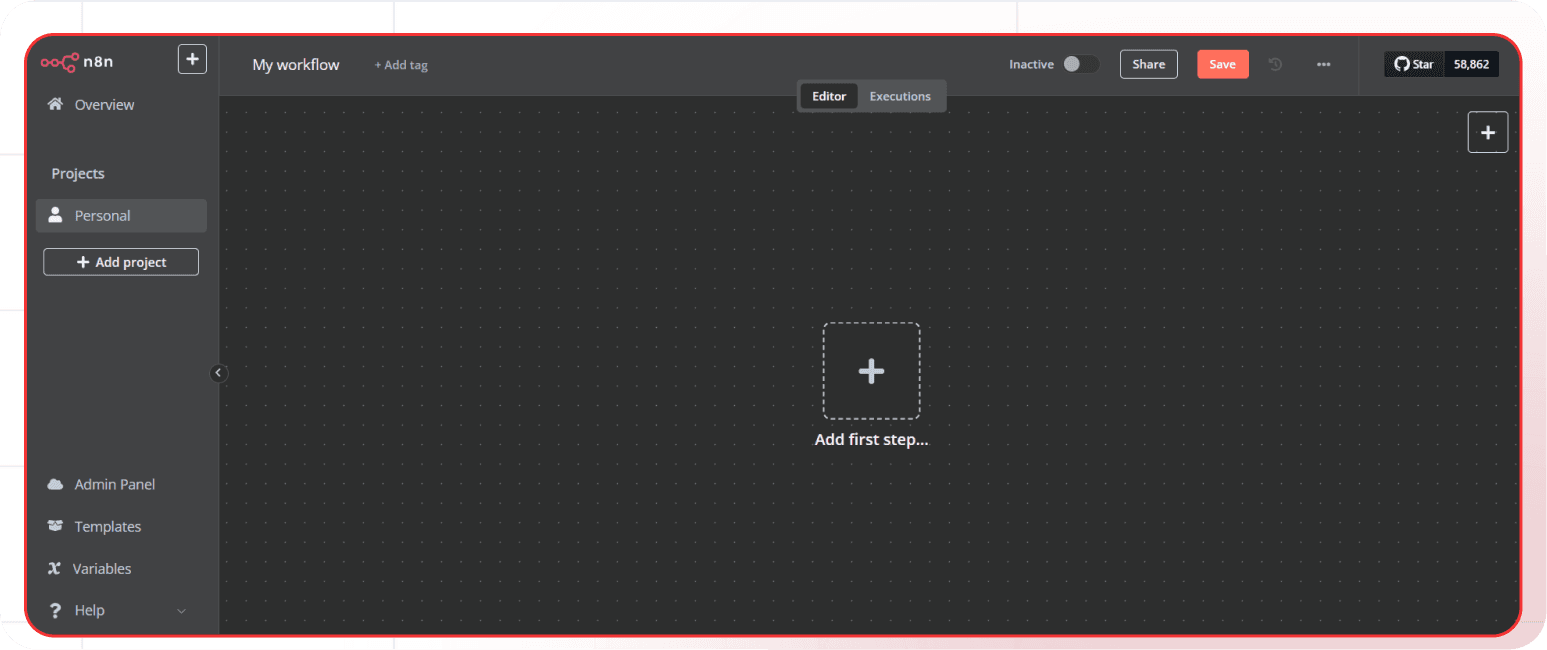1547x650 pixels.
Task: Click the Add first step placeholder
Action: 871,371
